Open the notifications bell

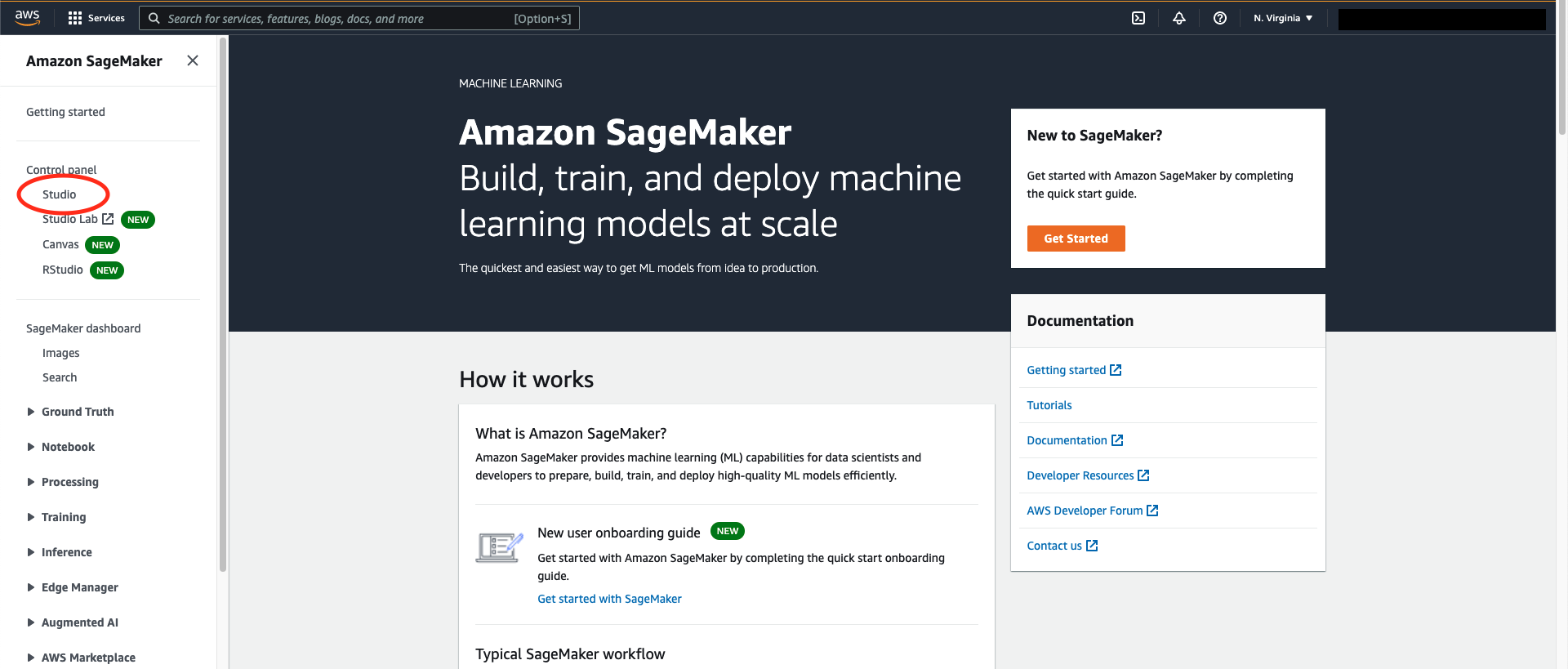click(1179, 18)
